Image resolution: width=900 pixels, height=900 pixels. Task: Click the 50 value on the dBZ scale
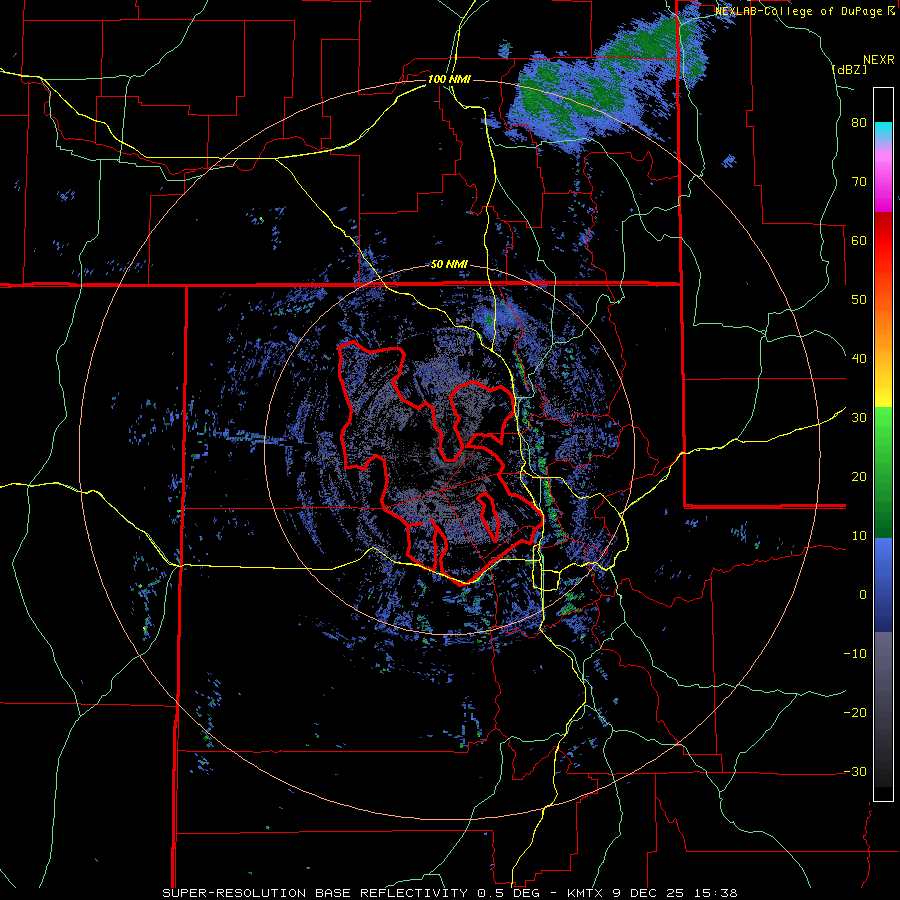[859, 300]
